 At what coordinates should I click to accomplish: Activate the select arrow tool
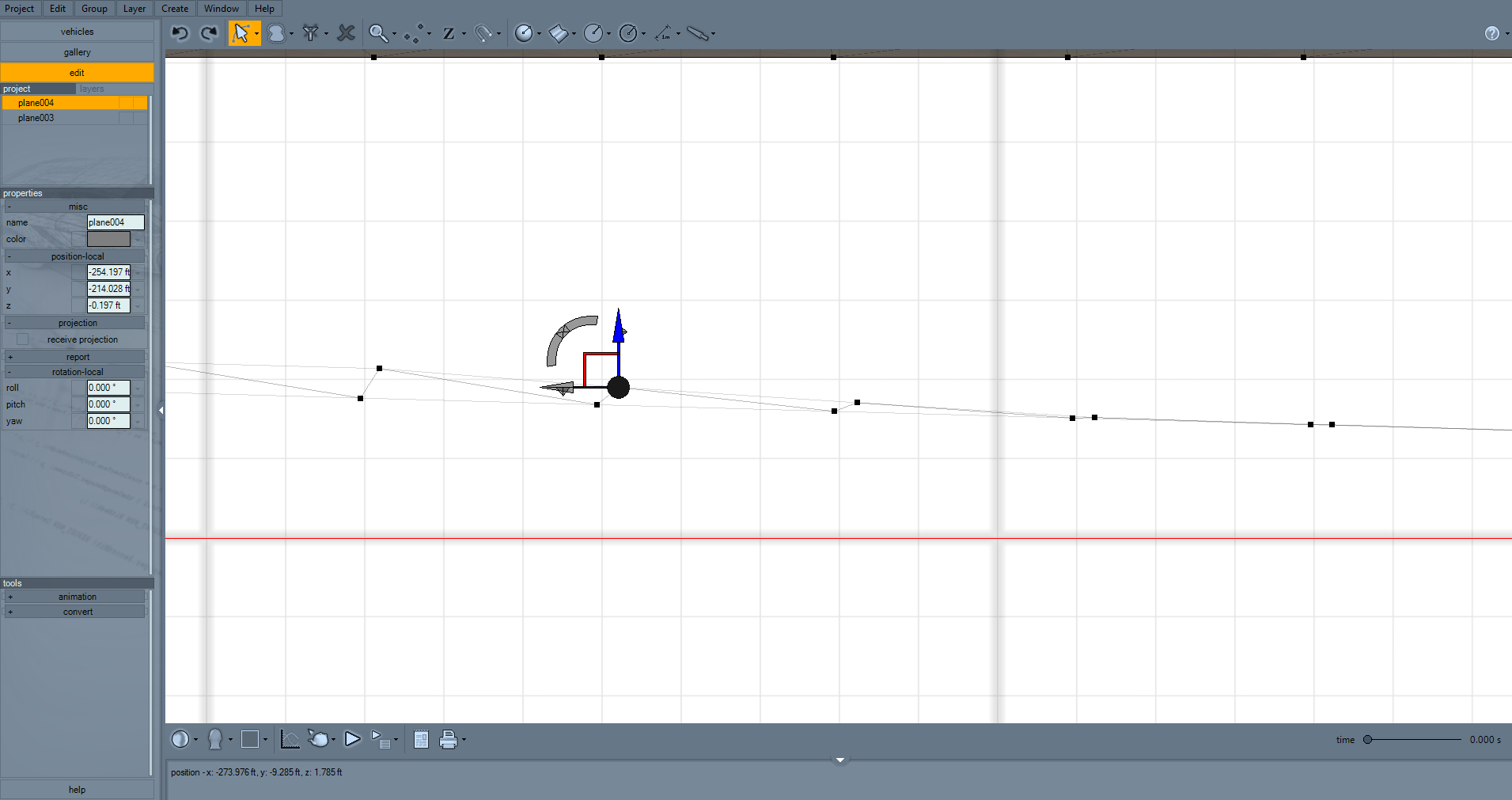[x=241, y=33]
